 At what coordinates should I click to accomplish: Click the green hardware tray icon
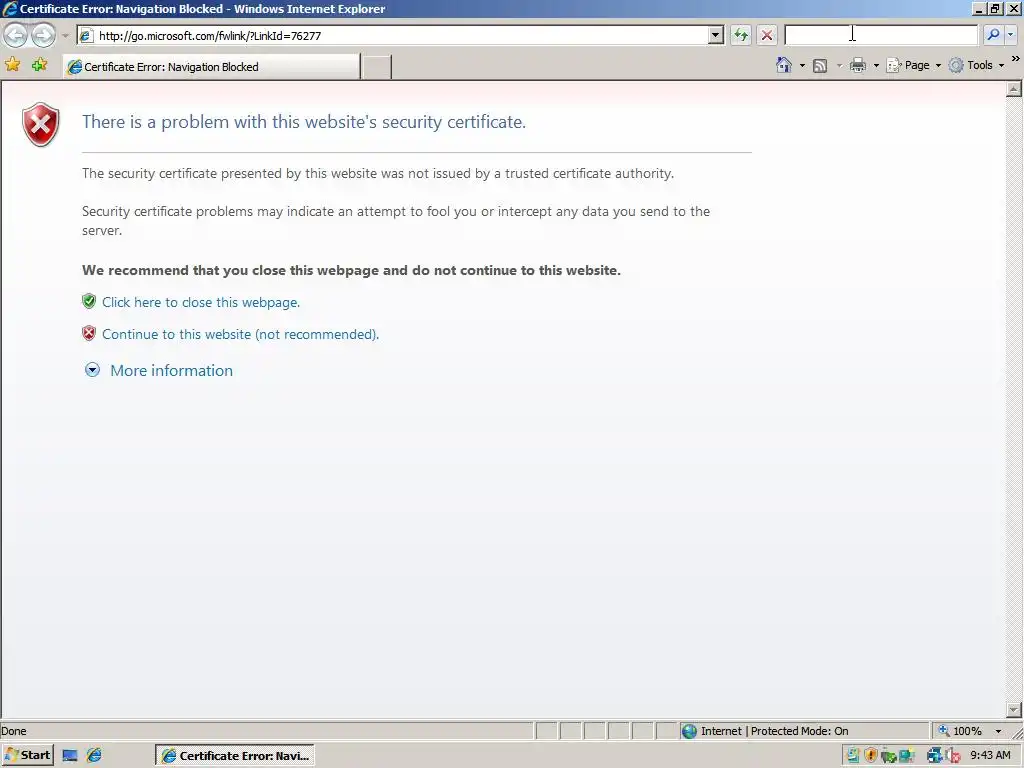[x=888, y=756]
